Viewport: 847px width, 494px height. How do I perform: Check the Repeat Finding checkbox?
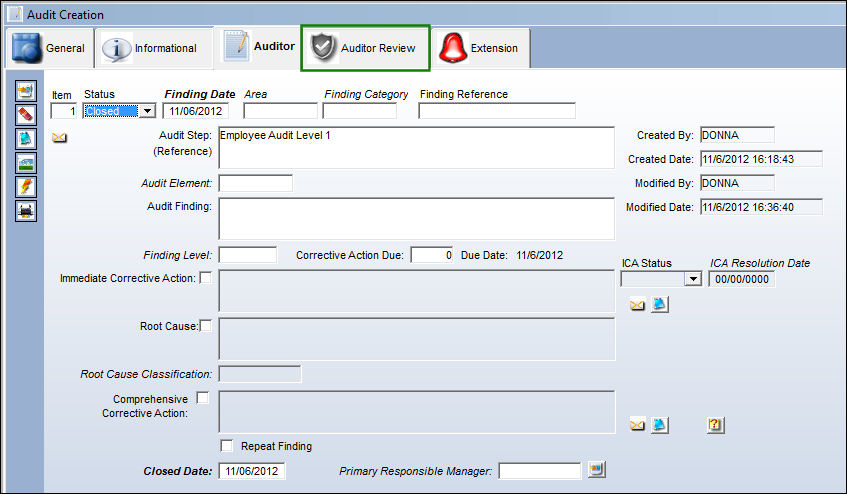[x=227, y=446]
